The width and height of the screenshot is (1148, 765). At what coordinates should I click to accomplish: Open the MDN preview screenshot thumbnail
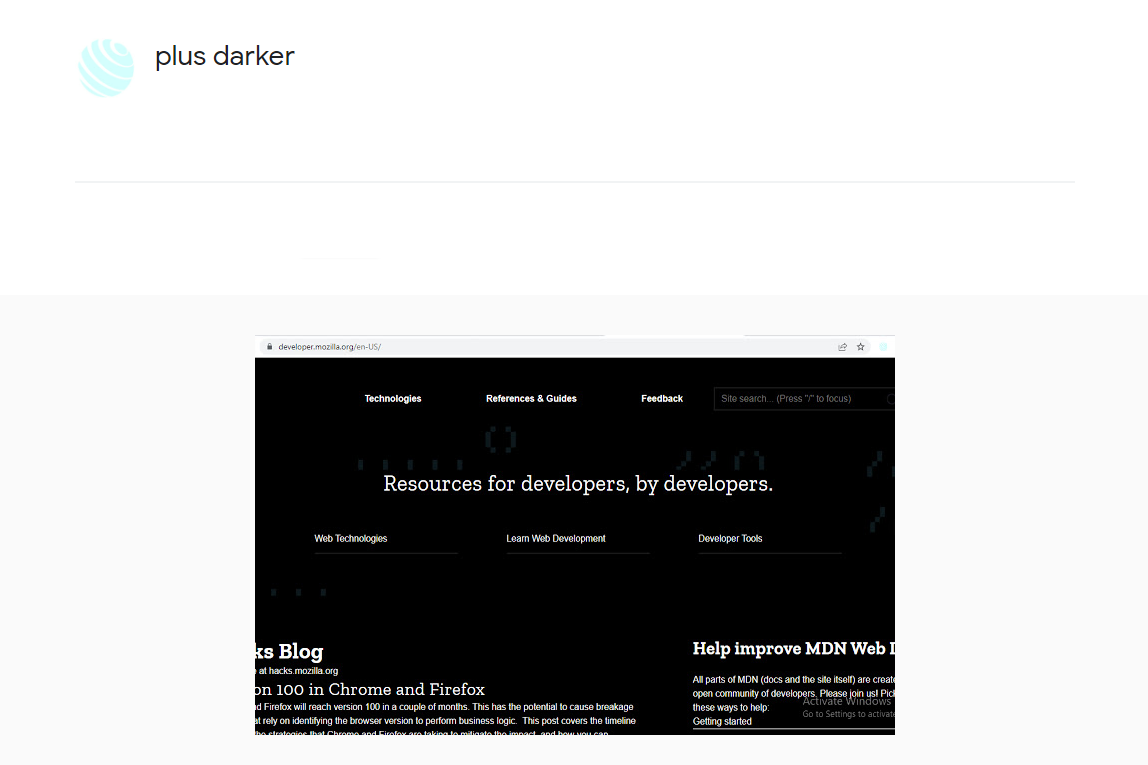[x=575, y=534]
